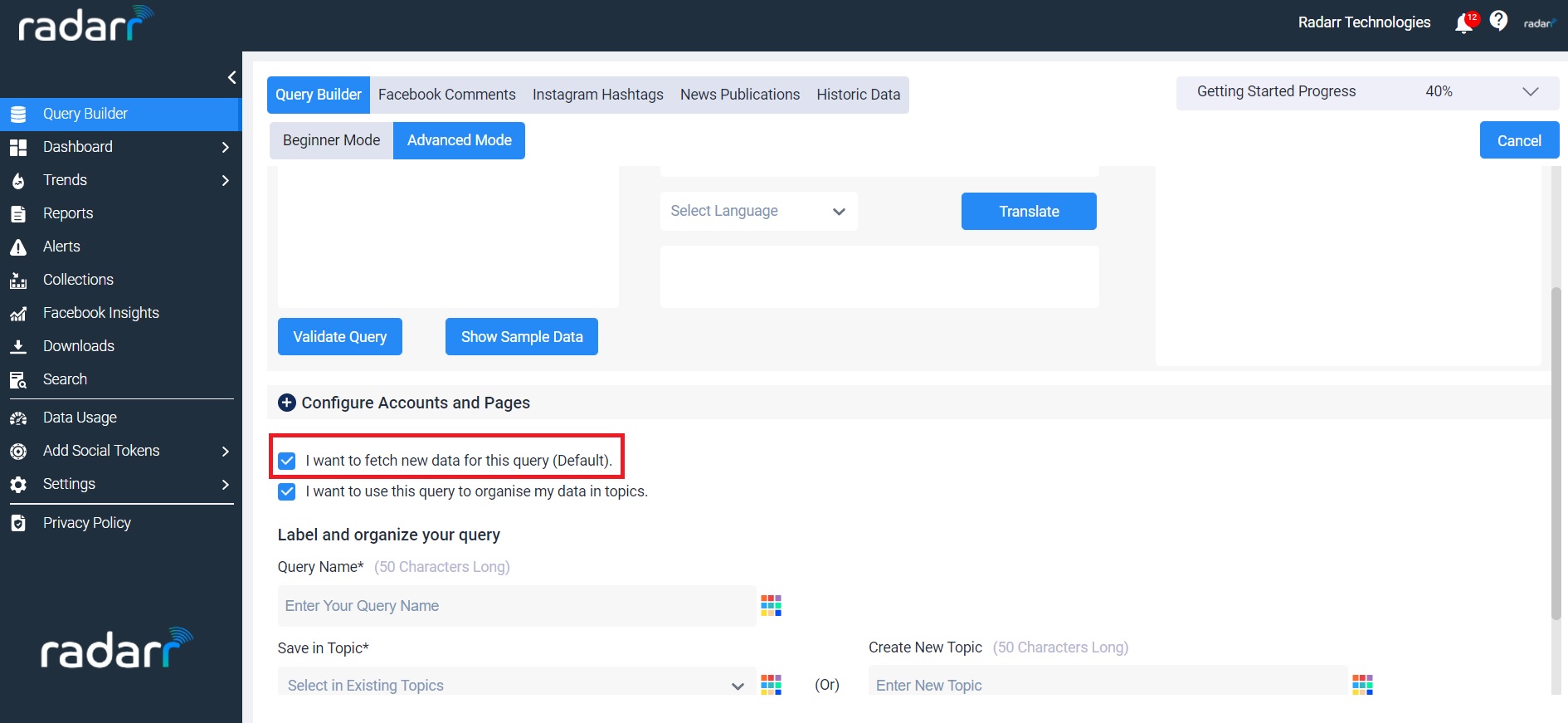This screenshot has height=723, width=1568.
Task: Click the radarr logo in top-left header
Action: 86,24
